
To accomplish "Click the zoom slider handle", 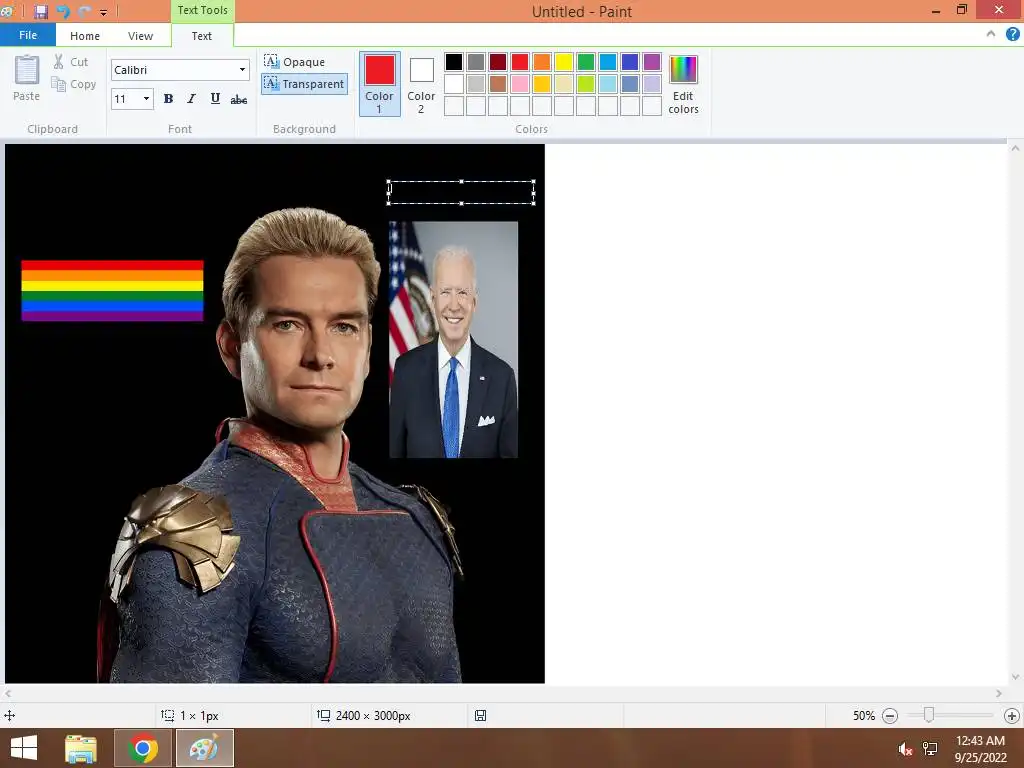I will point(929,716).
